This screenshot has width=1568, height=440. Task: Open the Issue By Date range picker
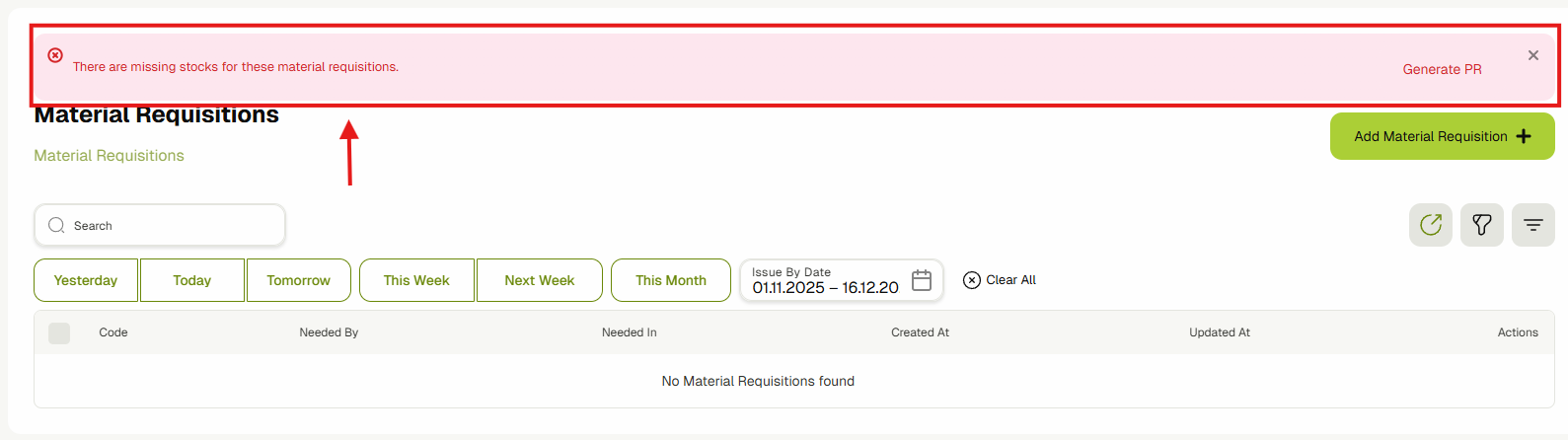[x=825, y=281]
